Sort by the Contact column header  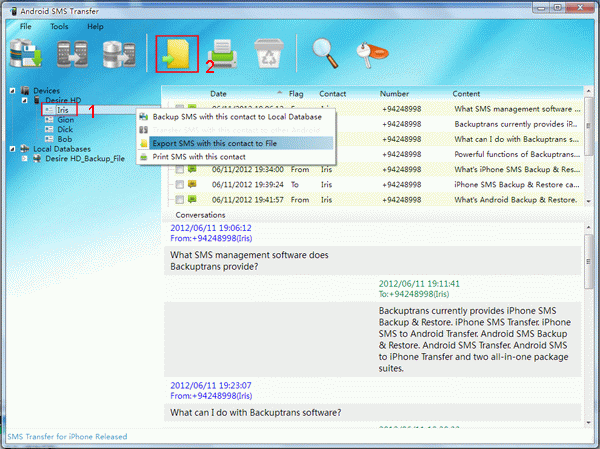[x=333, y=94]
